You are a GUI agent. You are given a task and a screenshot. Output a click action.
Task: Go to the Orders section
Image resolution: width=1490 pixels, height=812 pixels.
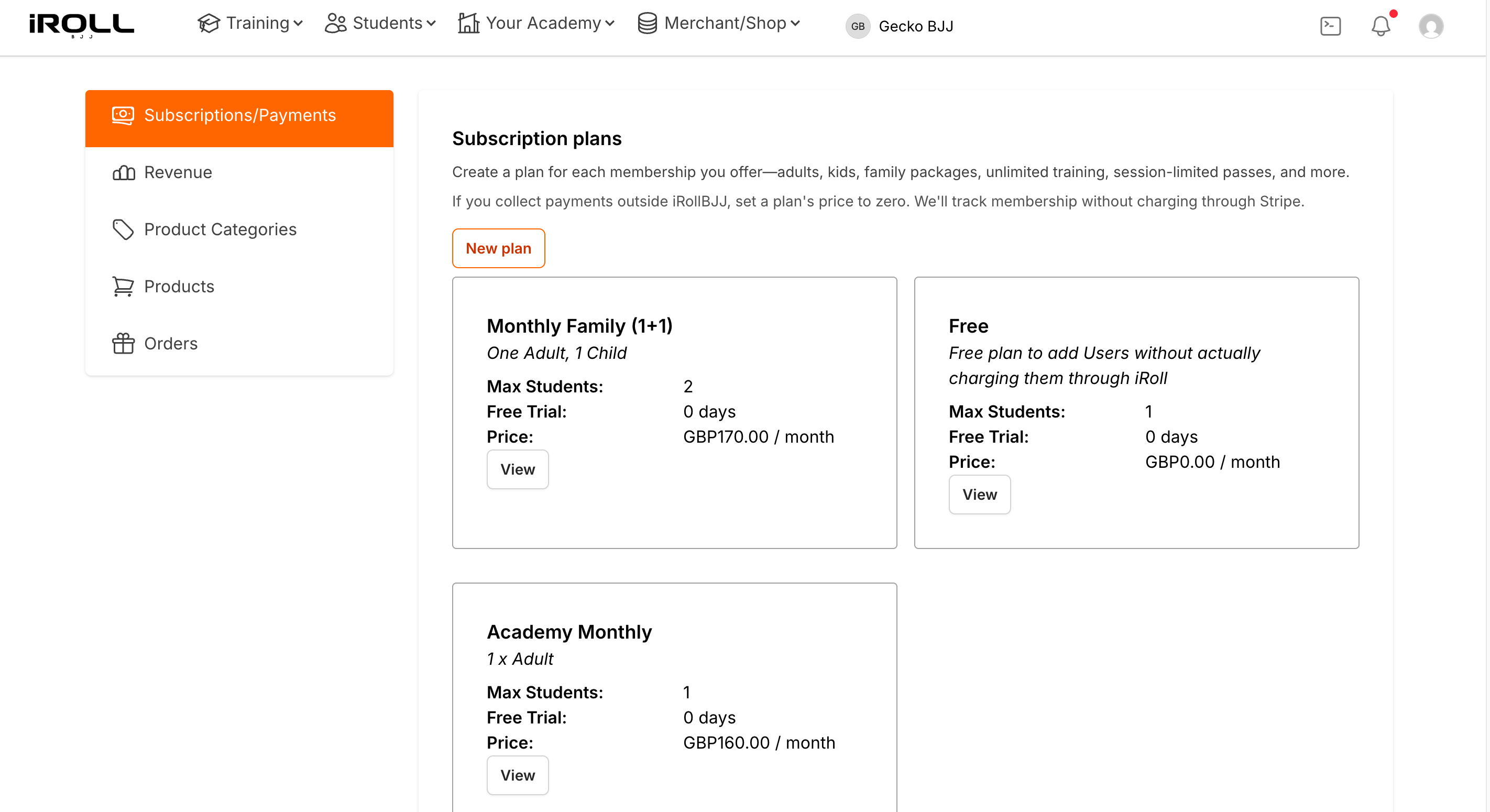[239, 344]
